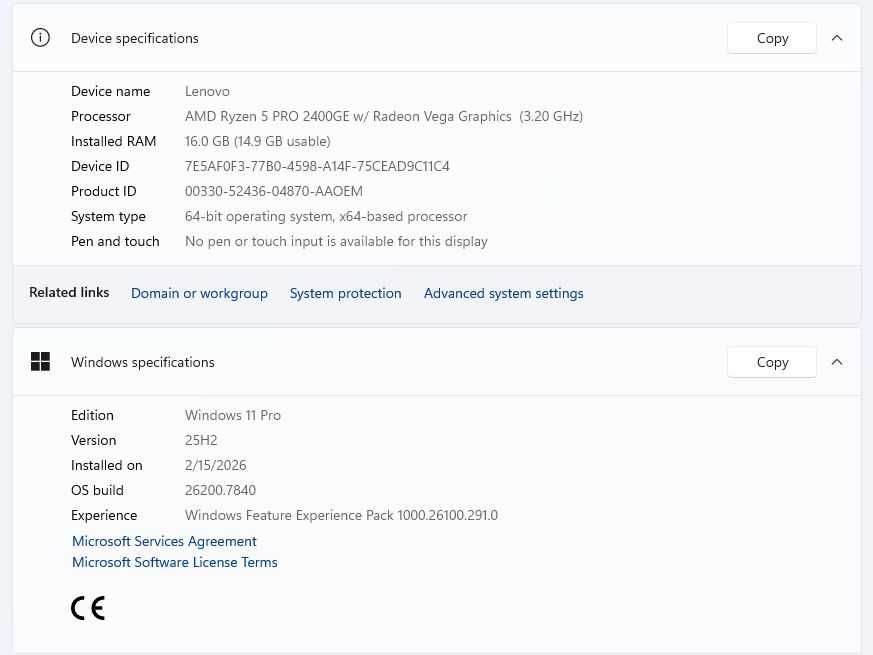Open the Microsoft Services Agreement link

point(164,541)
